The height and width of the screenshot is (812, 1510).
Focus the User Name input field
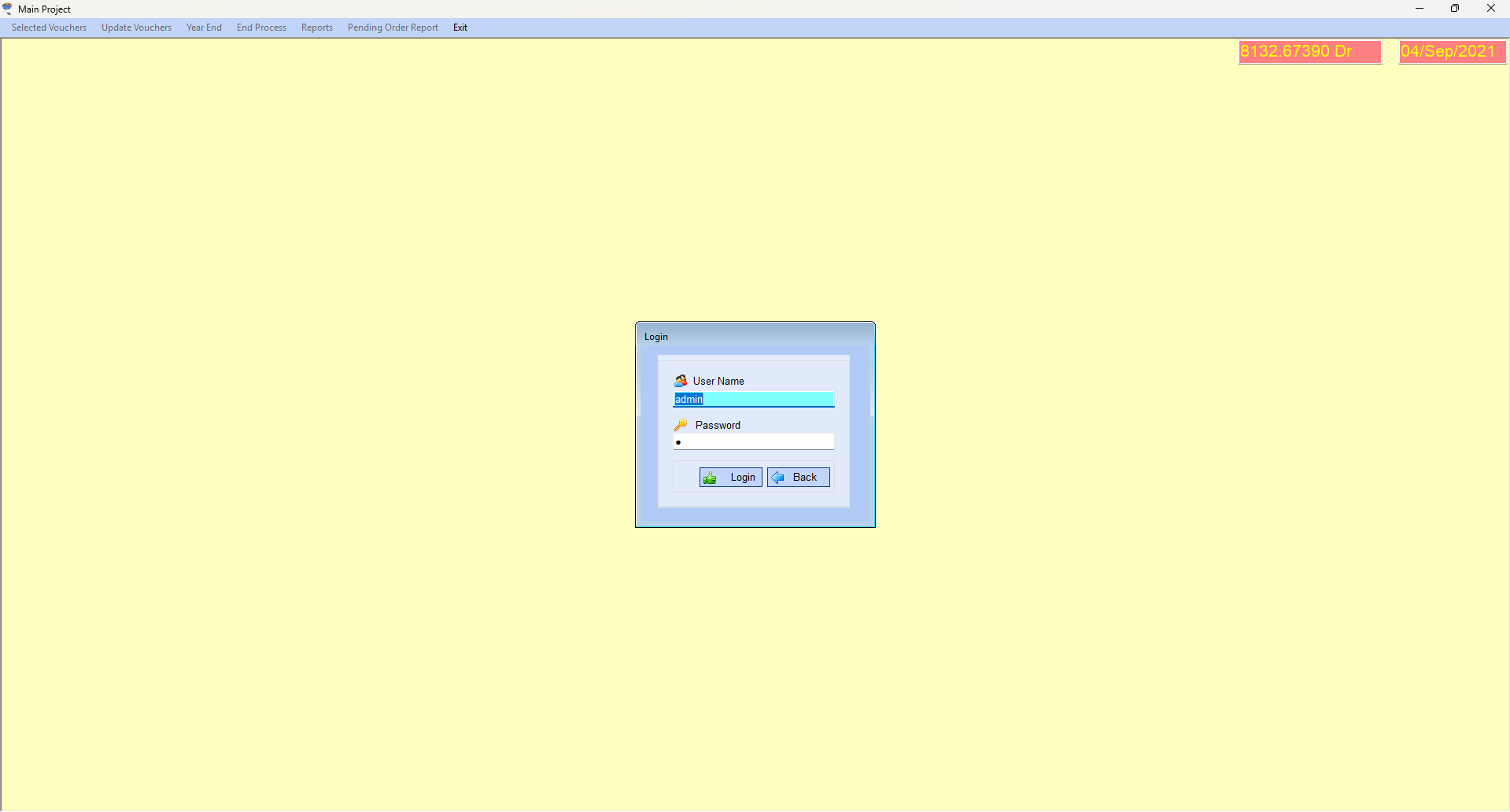pos(754,399)
